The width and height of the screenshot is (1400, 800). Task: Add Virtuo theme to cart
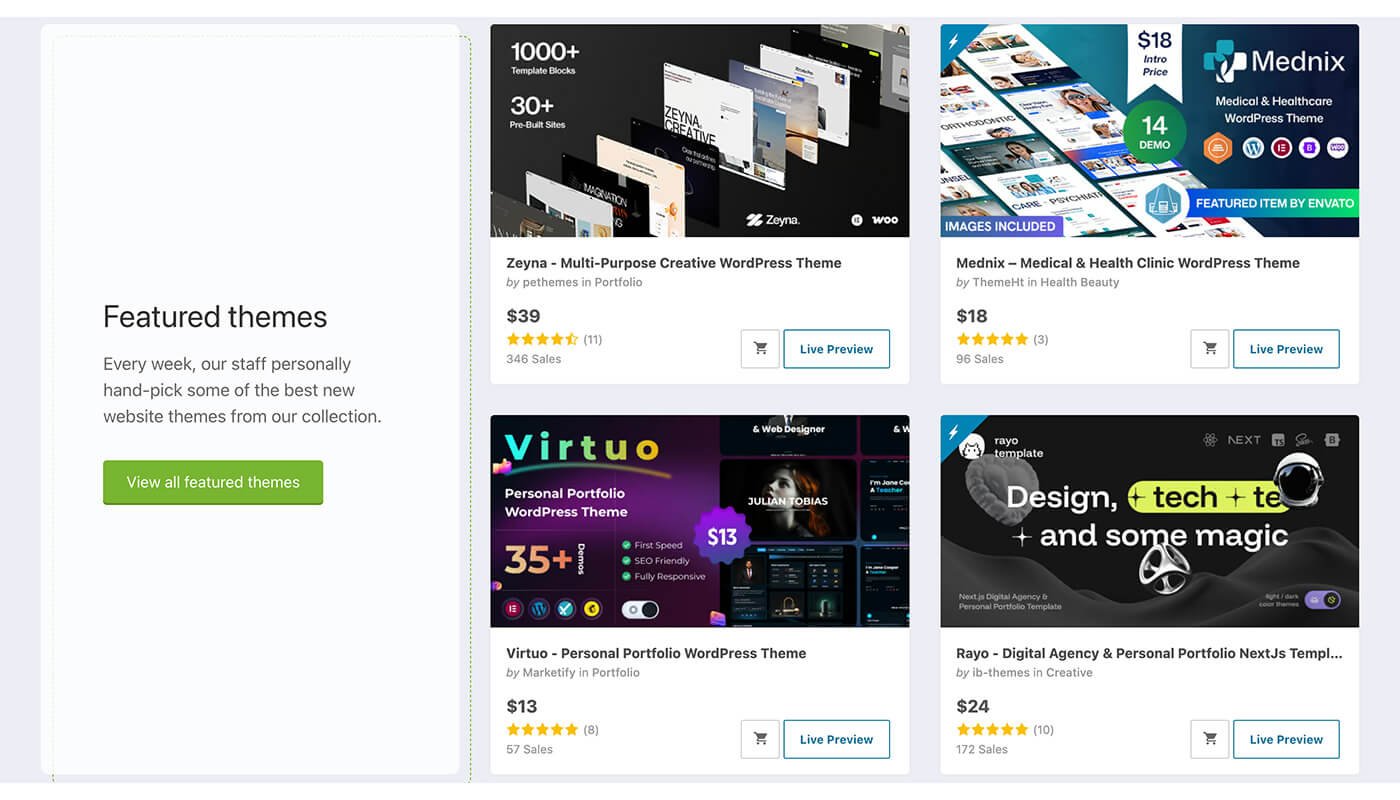tap(760, 739)
